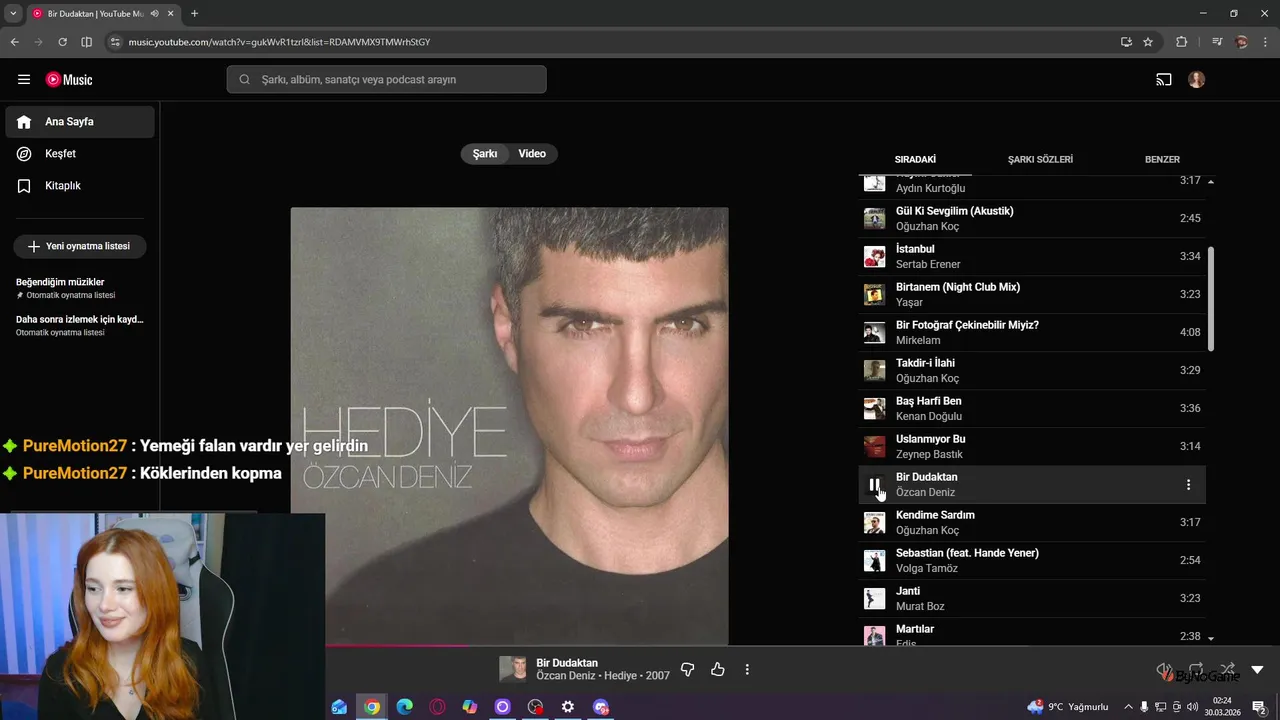The height and width of the screenshot is (720, 1280).
Task: Select the BENZER tab
Action: pyautogui.click(x=1162, y=159)
